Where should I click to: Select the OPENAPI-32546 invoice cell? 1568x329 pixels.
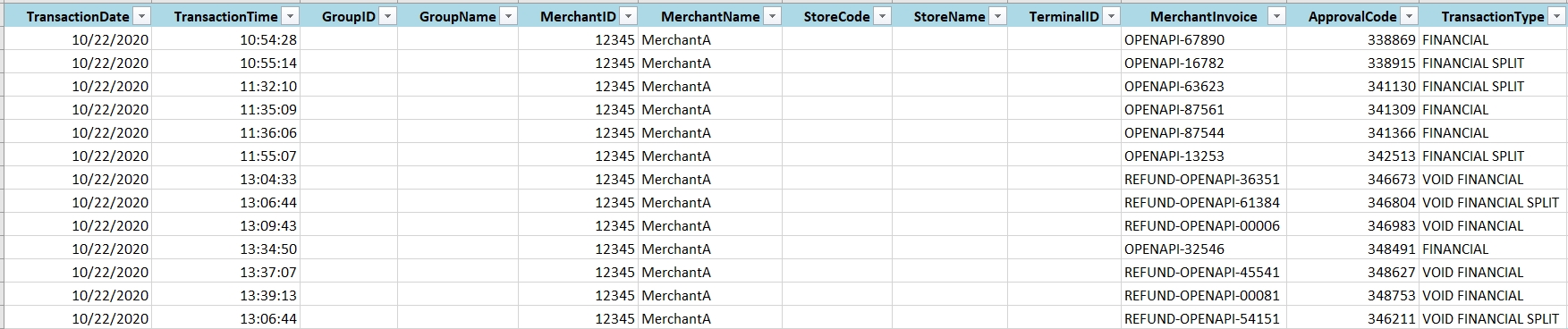1204,249
